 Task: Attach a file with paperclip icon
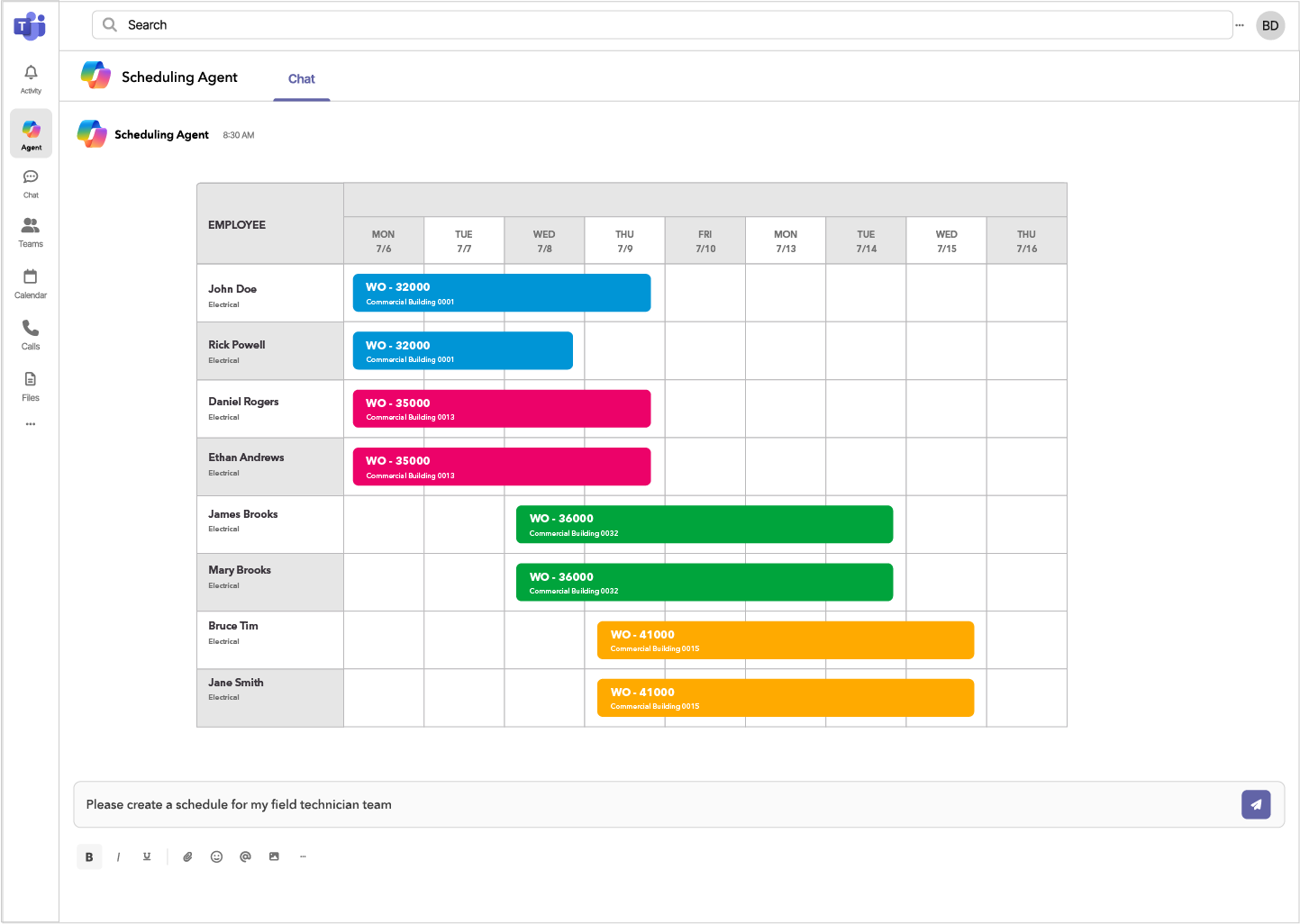point(187,856)
